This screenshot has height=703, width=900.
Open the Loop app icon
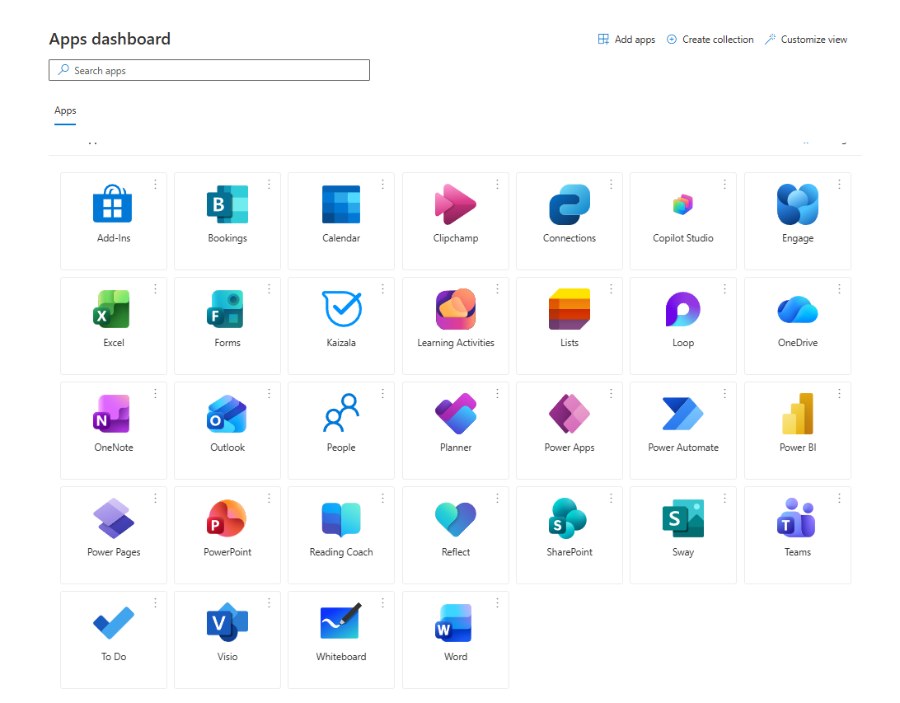coord(683,309)
